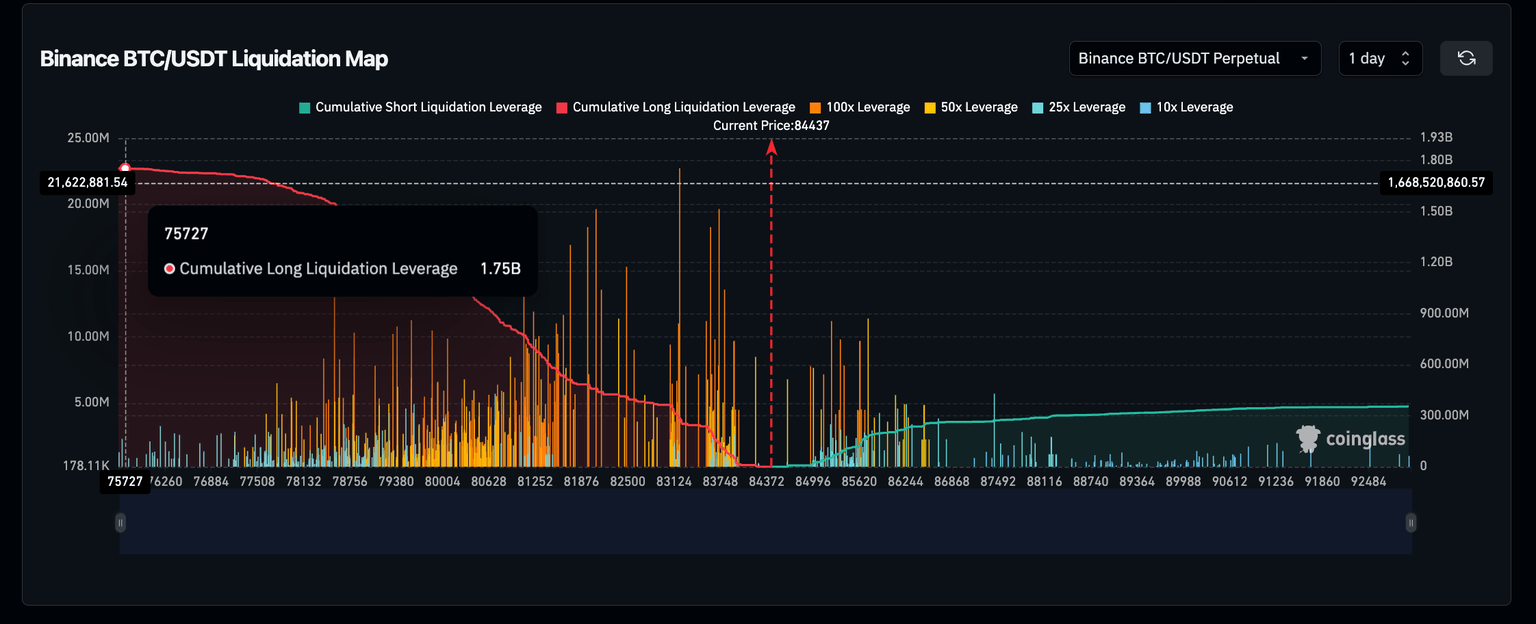Open the Binance BTC/USDT Perpetual dropdown
Screen dimensions: 1536x624
(x=1194, y=58)
